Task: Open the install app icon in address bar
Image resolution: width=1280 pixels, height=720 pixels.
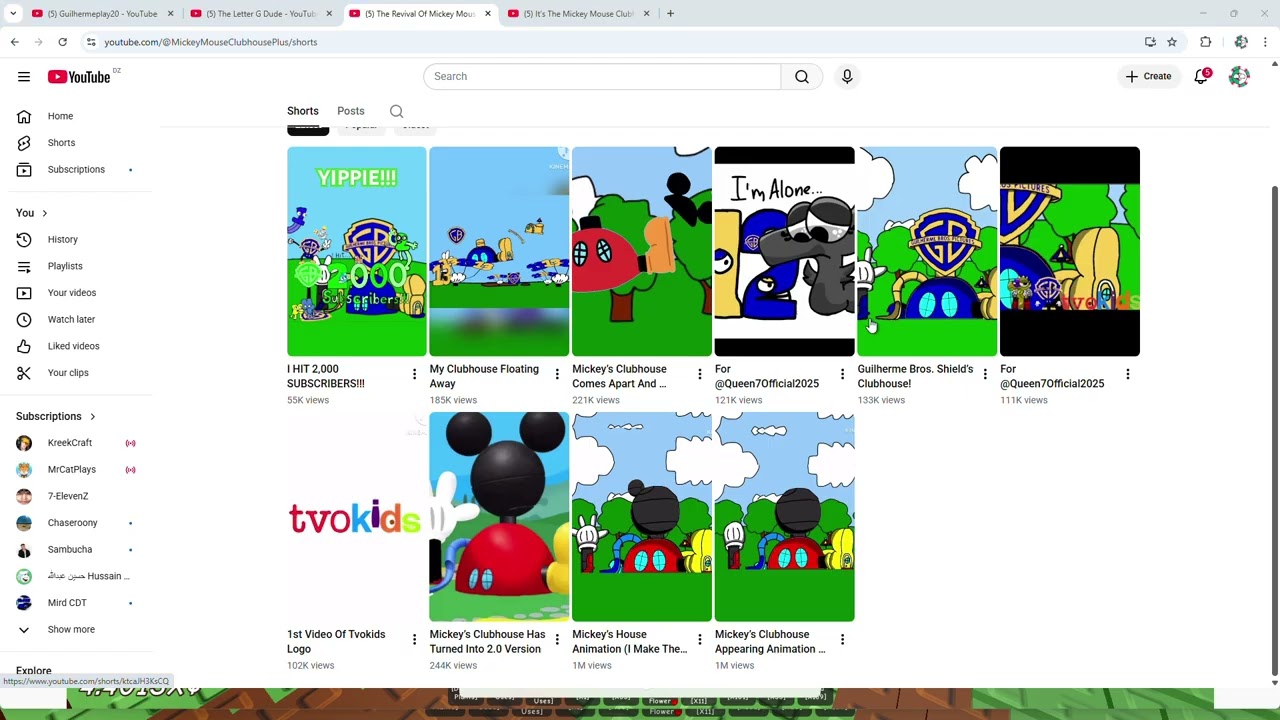Action: click(1150, 42)
